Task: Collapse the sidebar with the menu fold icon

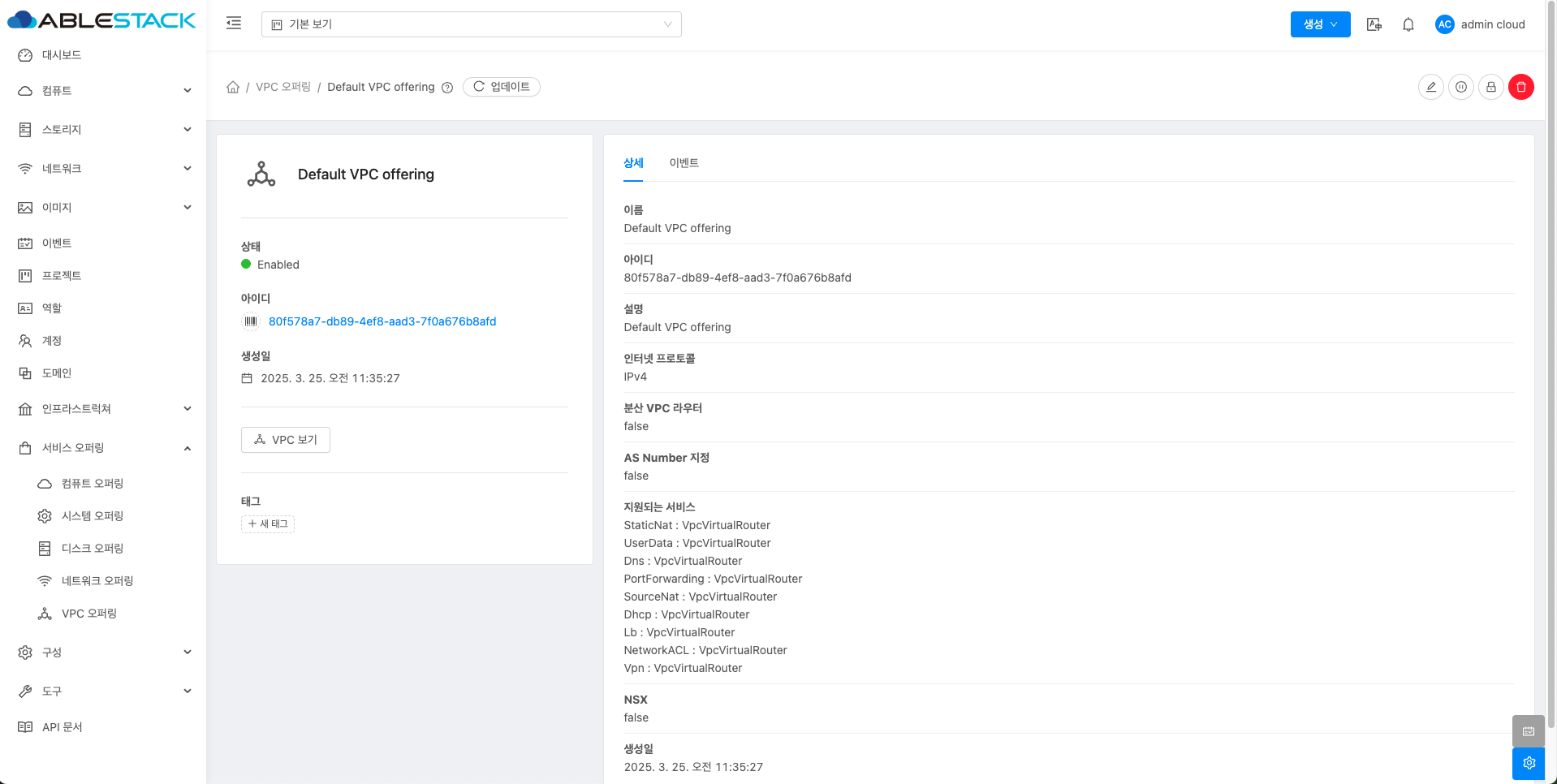Action: pyautogui.click(x=234, y=24)
